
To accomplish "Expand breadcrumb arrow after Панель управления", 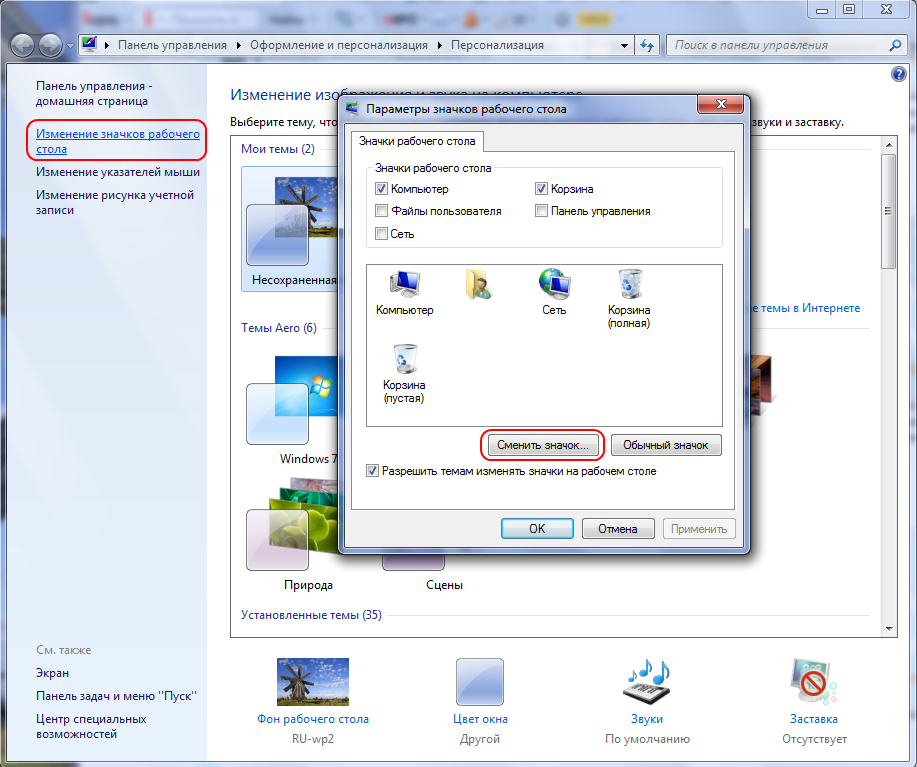I will coord(239,45).
